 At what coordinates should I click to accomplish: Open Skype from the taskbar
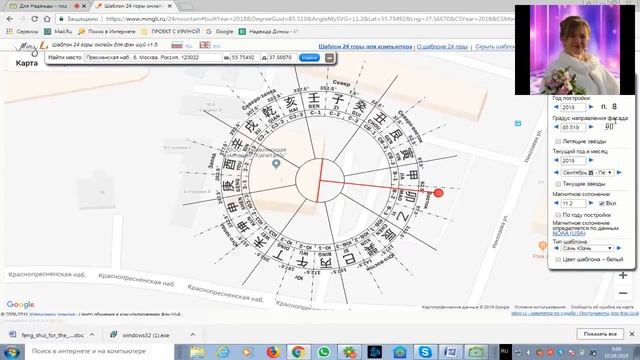click(x=425, y=351)
